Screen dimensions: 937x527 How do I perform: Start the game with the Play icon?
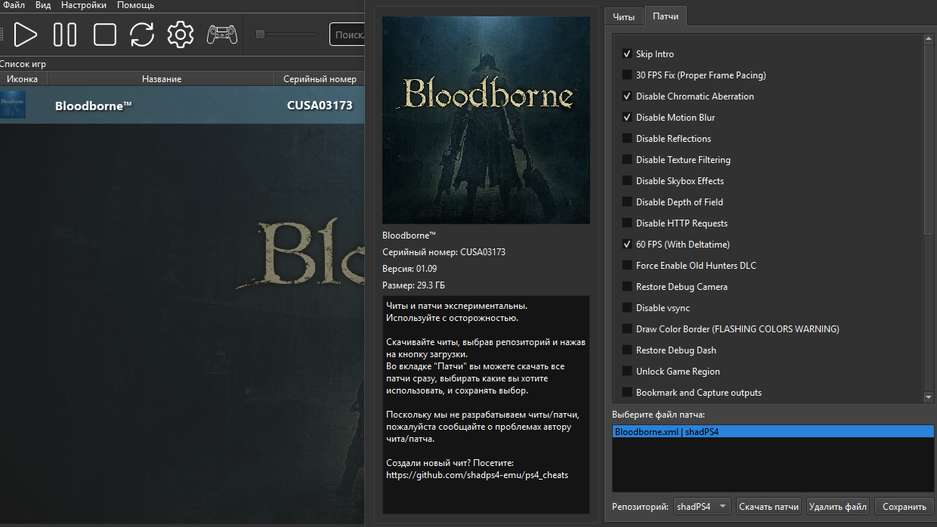pyautogui.click(x=25, y=34)
